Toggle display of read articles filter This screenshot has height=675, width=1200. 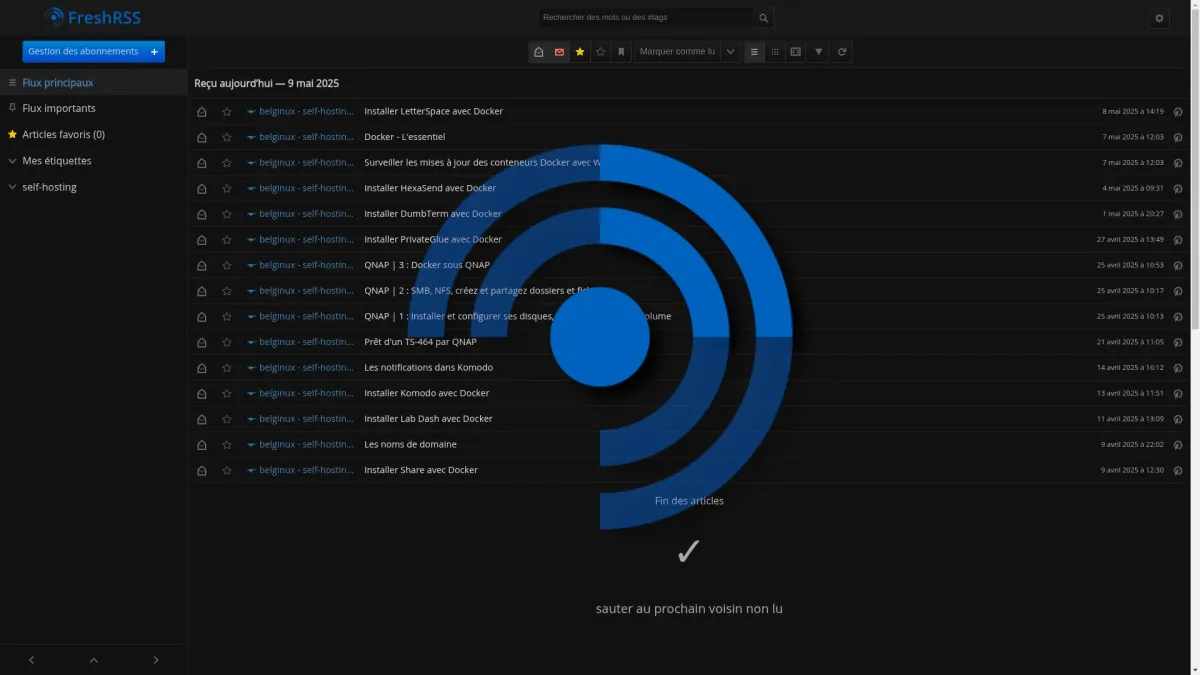pyautogui.click(x=539, y=52)
